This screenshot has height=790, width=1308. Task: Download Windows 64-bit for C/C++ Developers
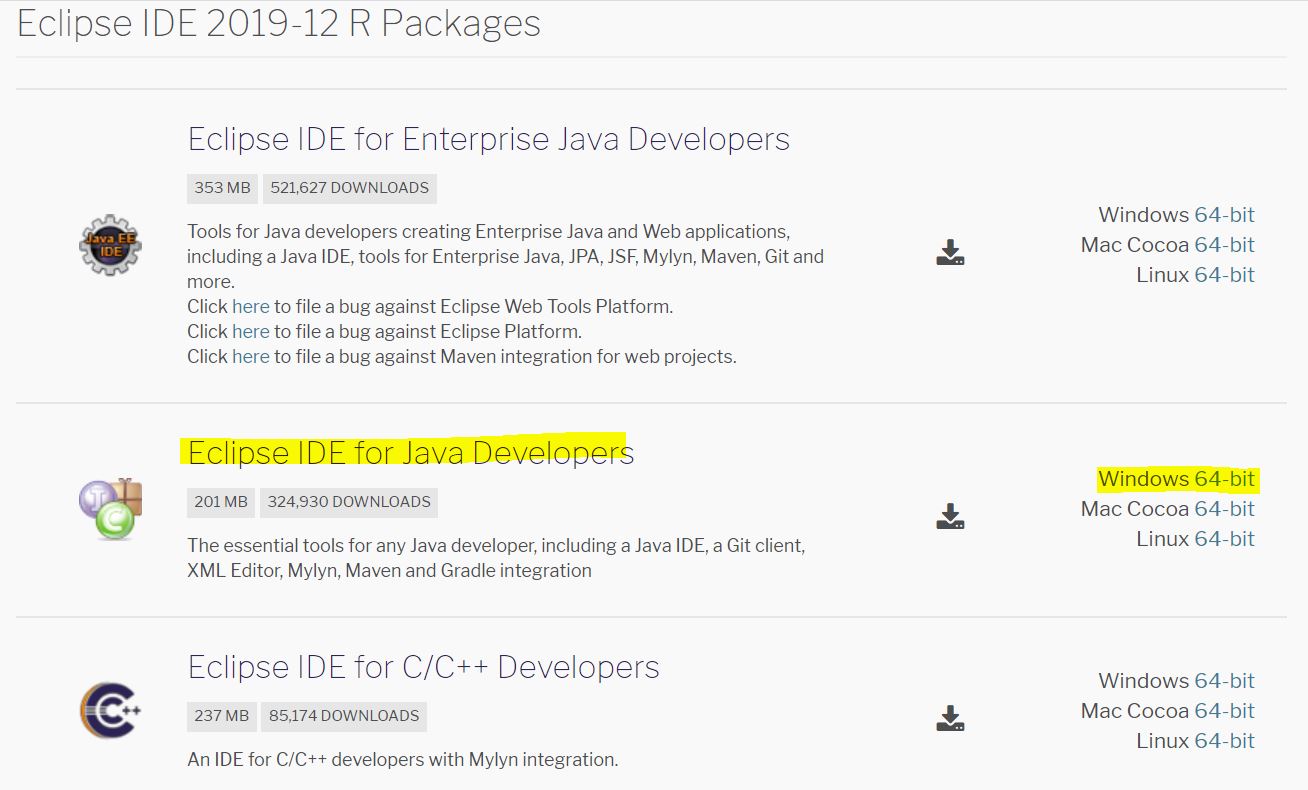[1224, 681]
